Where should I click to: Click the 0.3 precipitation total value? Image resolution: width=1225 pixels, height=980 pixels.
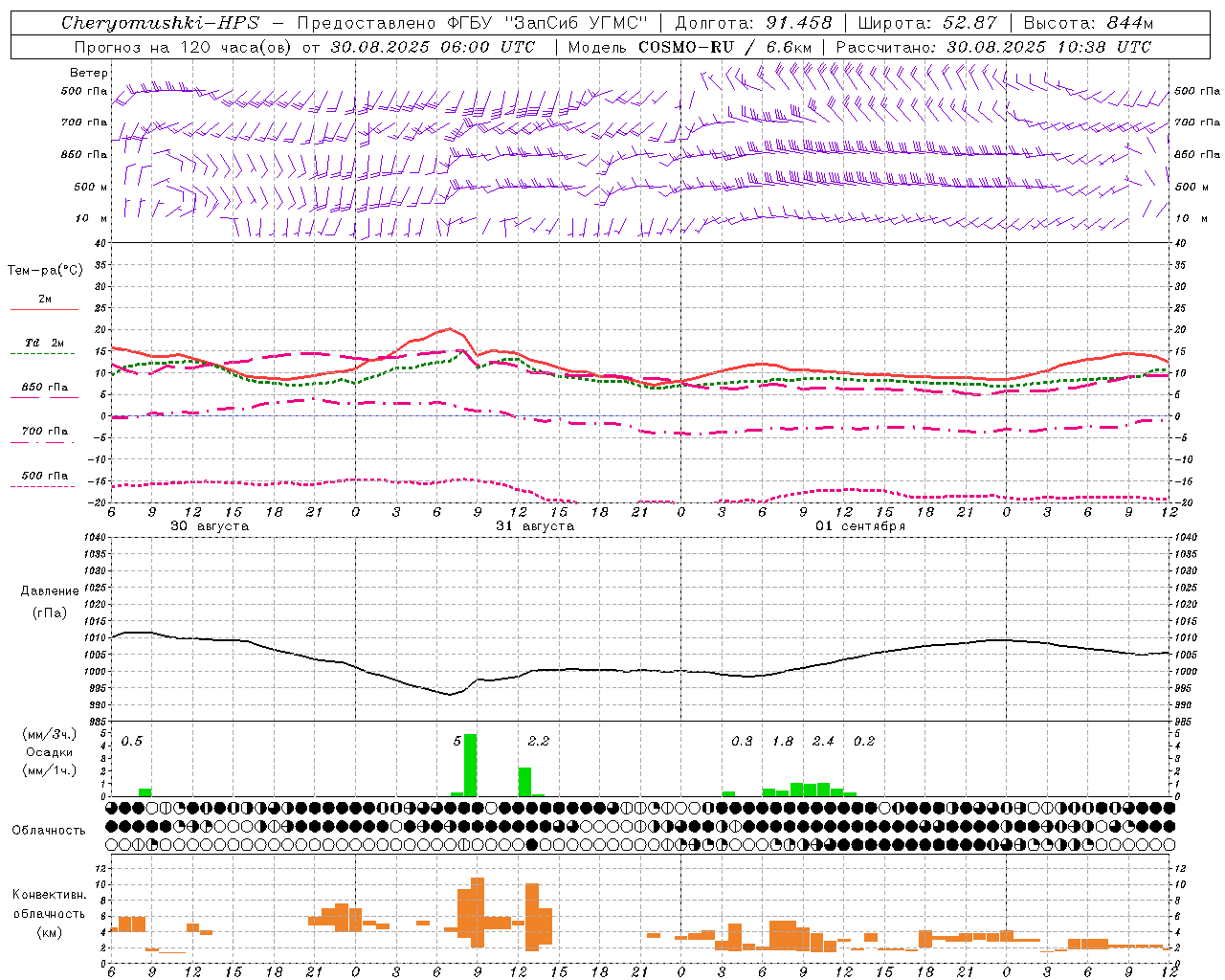(x=742, y=742)
